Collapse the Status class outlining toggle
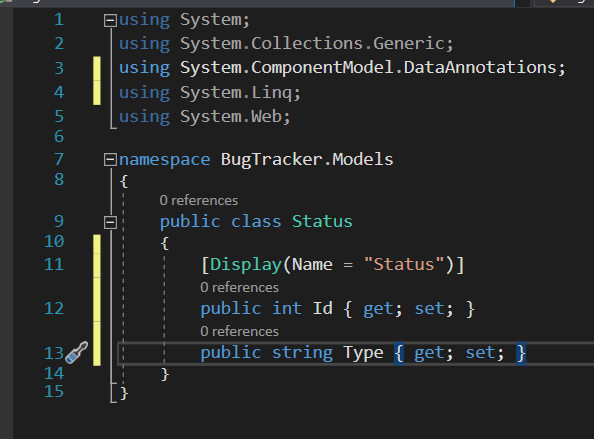 [x=110, y=222]
